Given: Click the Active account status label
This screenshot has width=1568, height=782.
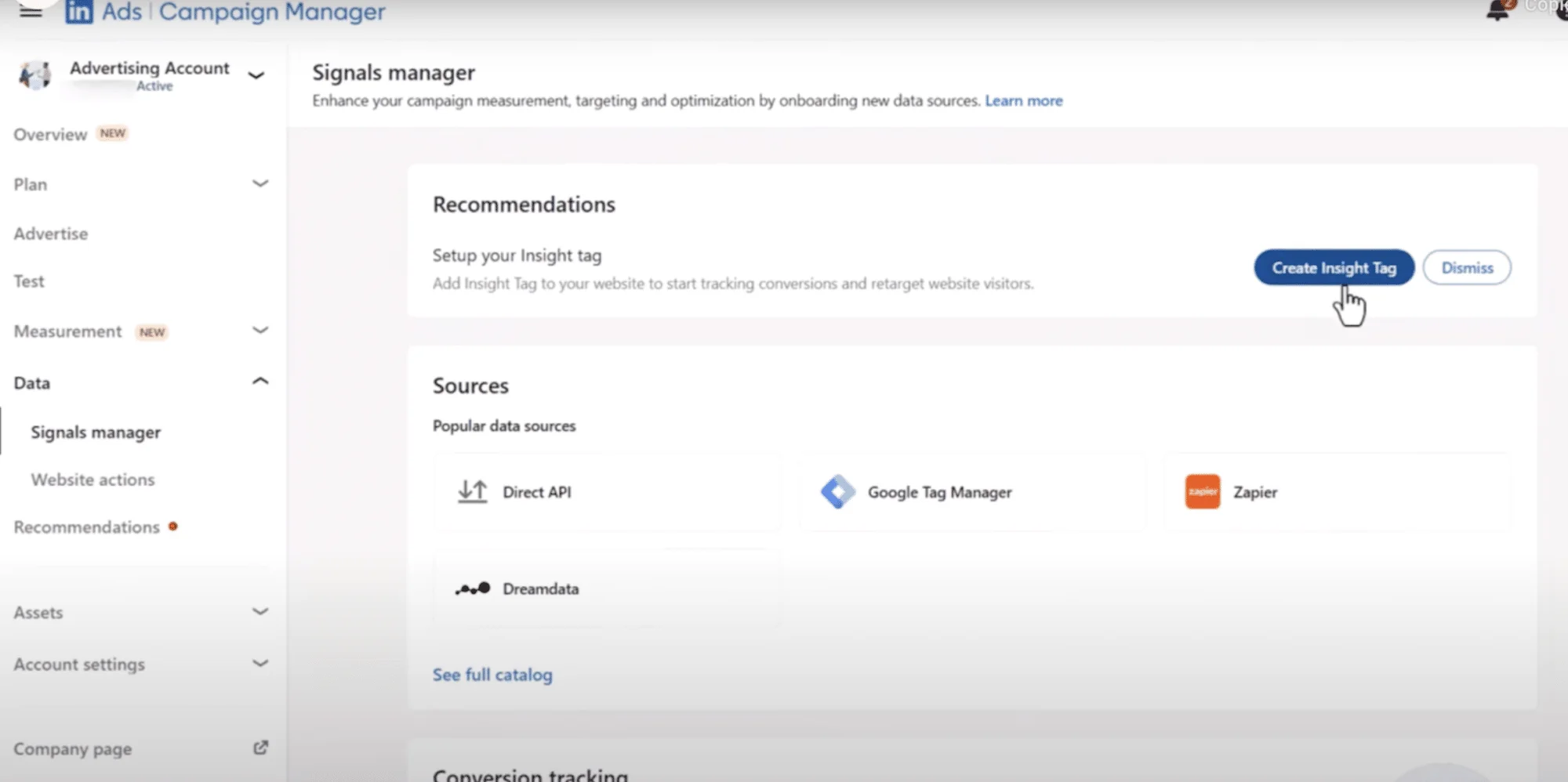Looking at the screenshot, I should point(154,86).
